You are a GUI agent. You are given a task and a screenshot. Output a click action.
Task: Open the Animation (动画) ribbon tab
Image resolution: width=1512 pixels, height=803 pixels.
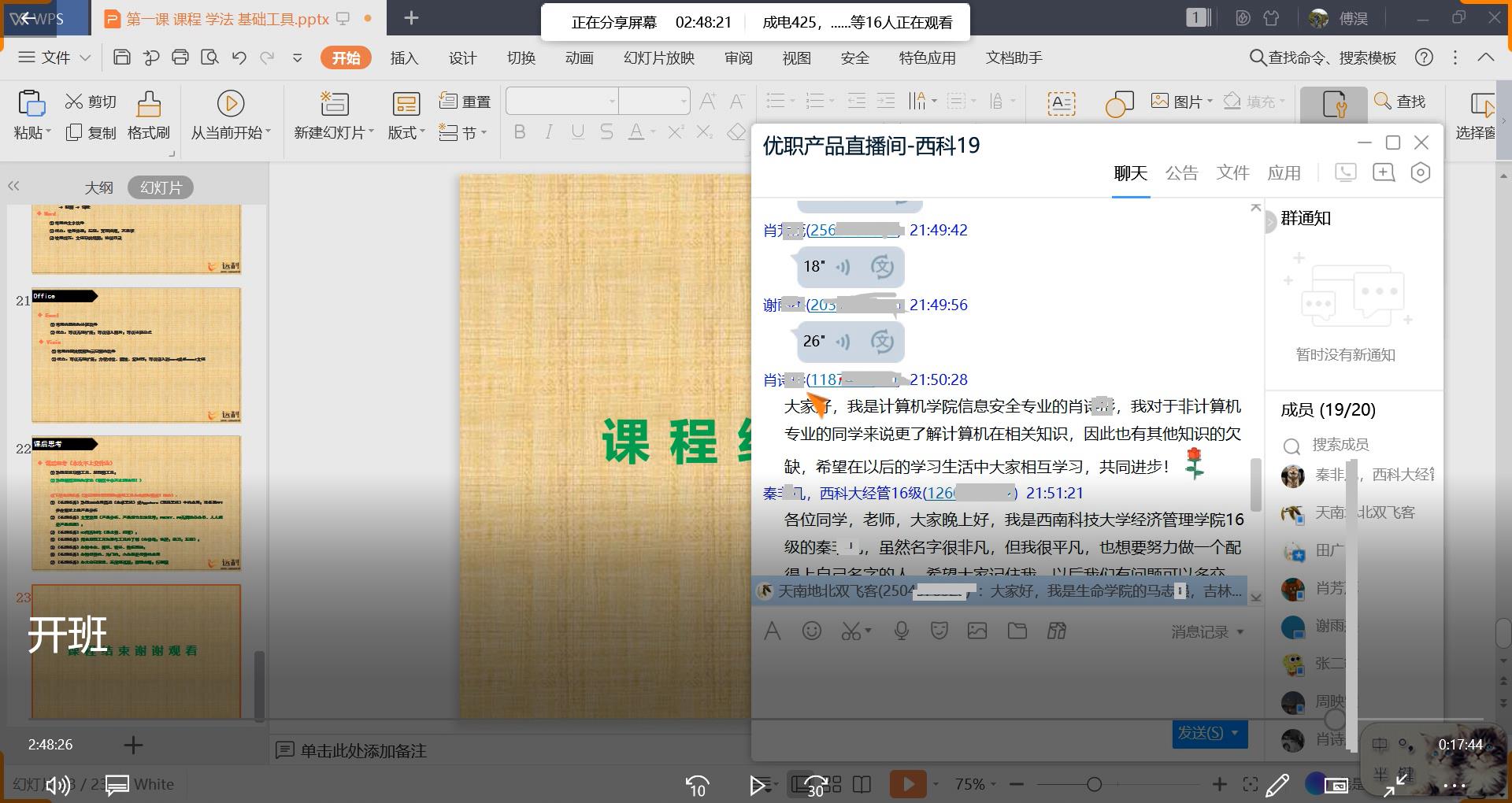pyautogui.click(x=579, y=57)
